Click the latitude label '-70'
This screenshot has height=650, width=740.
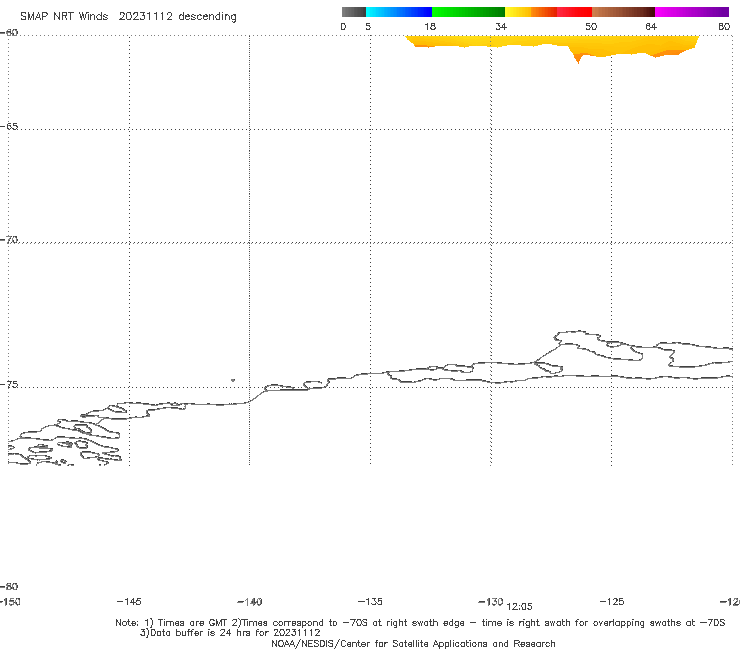tap(9, 240)
